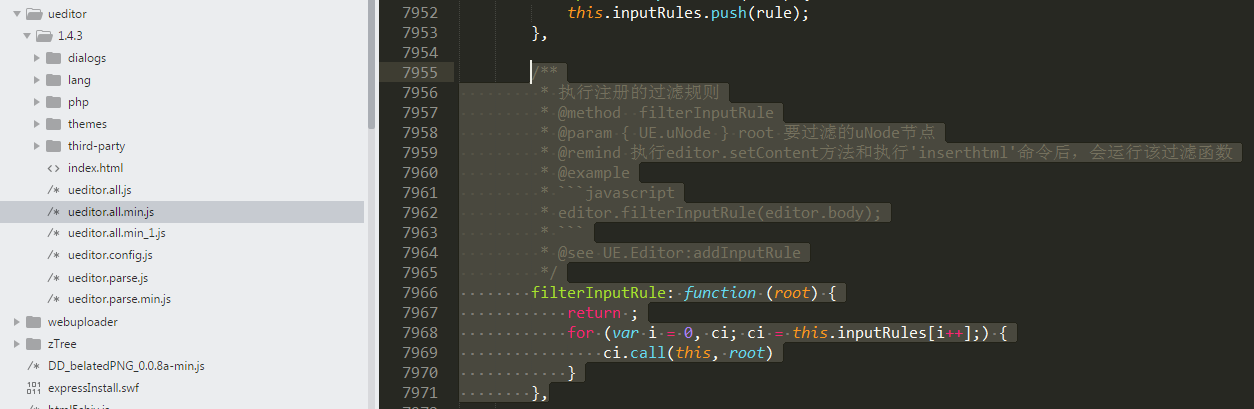Click line number 7971 in gutter

click(x=419, y=392)
